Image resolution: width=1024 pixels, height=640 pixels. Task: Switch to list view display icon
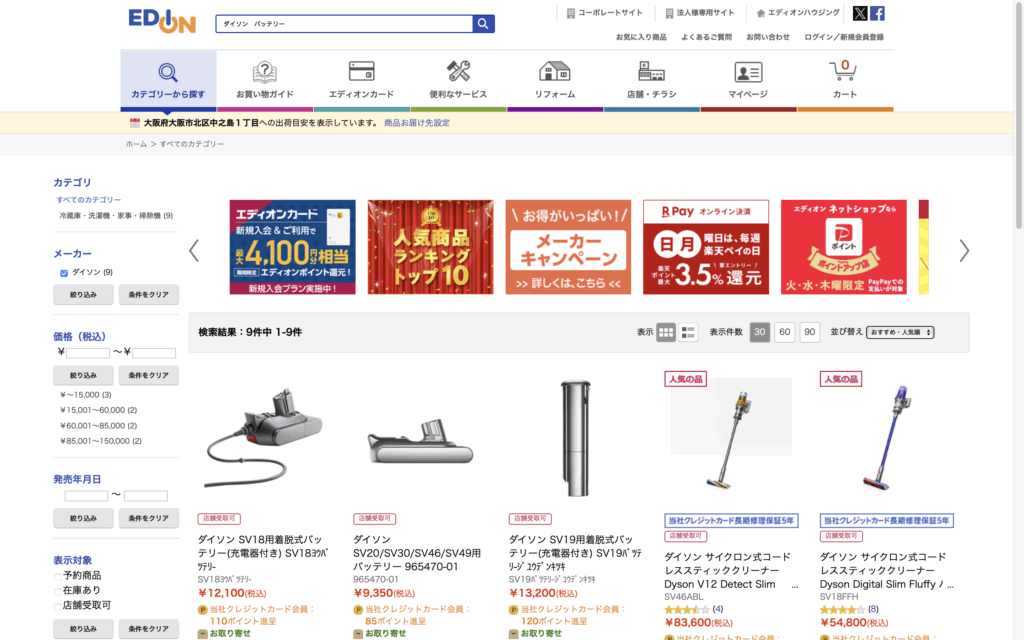point(688,332)
